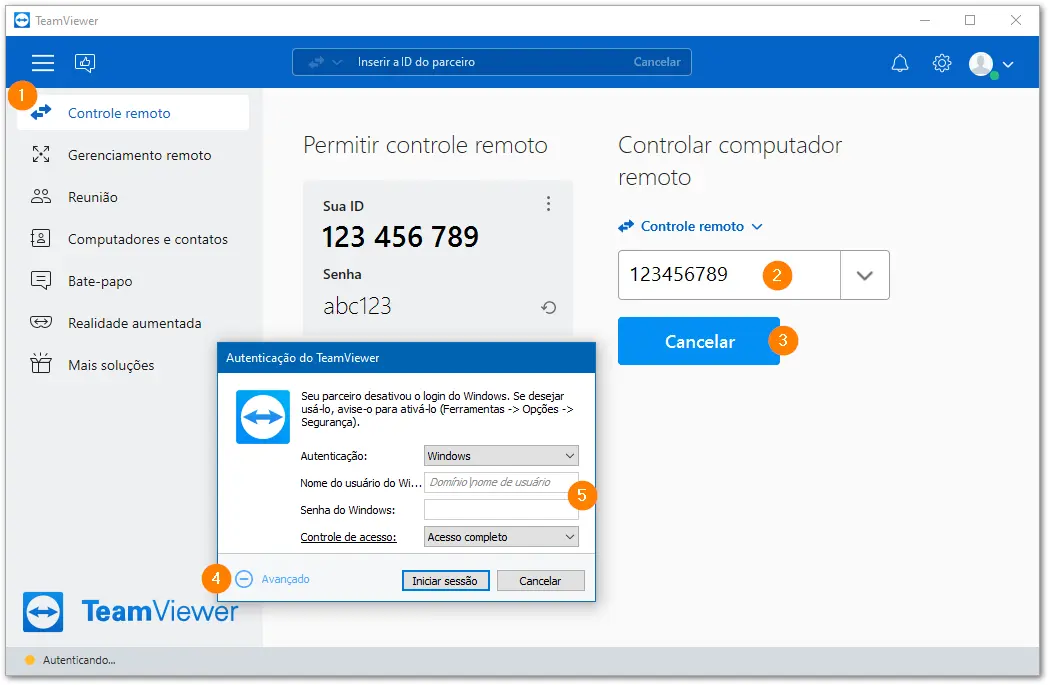Open the Autenticação Windows dropdown
The height and width of the screenshot is (685, 1049).
tap(501, 456)
